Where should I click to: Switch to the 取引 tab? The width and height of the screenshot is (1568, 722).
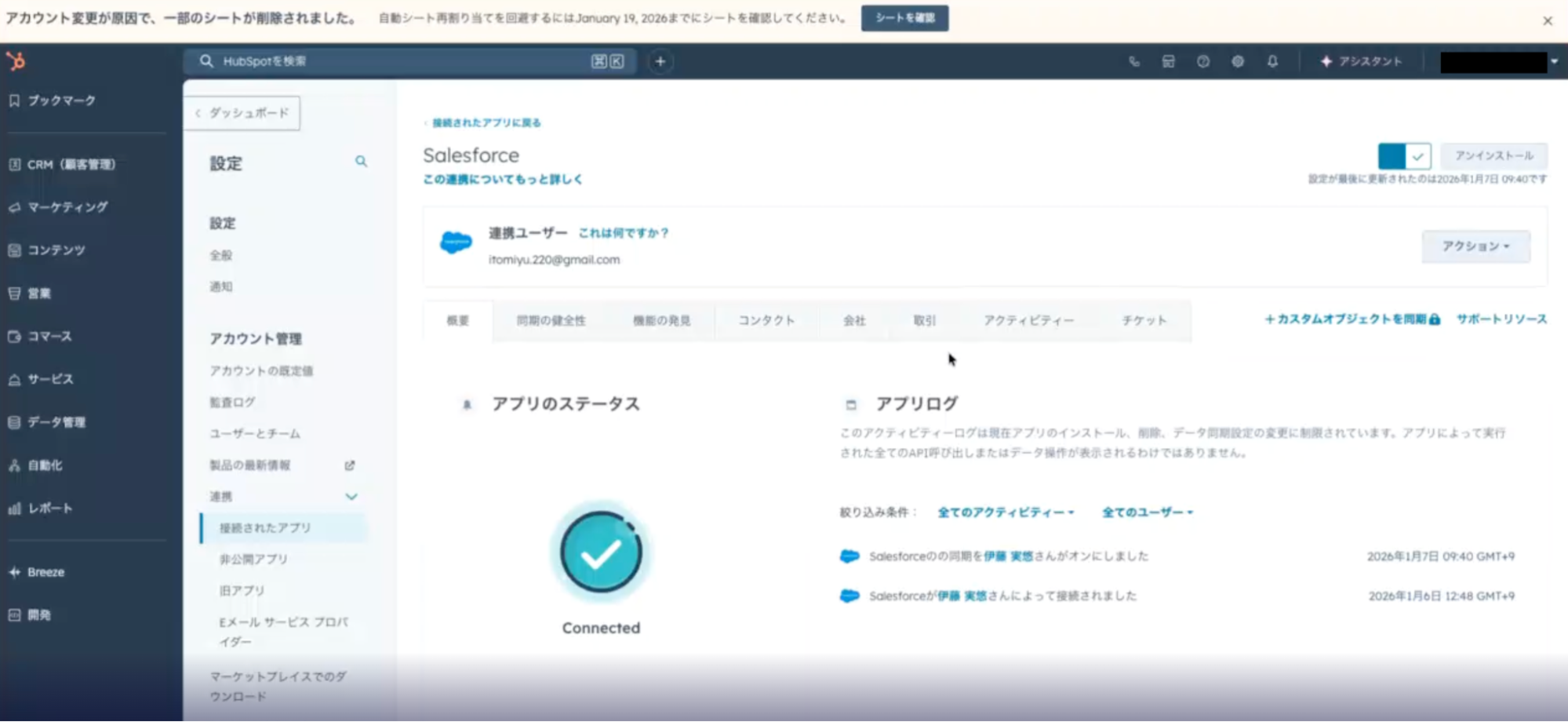(925, 321)
